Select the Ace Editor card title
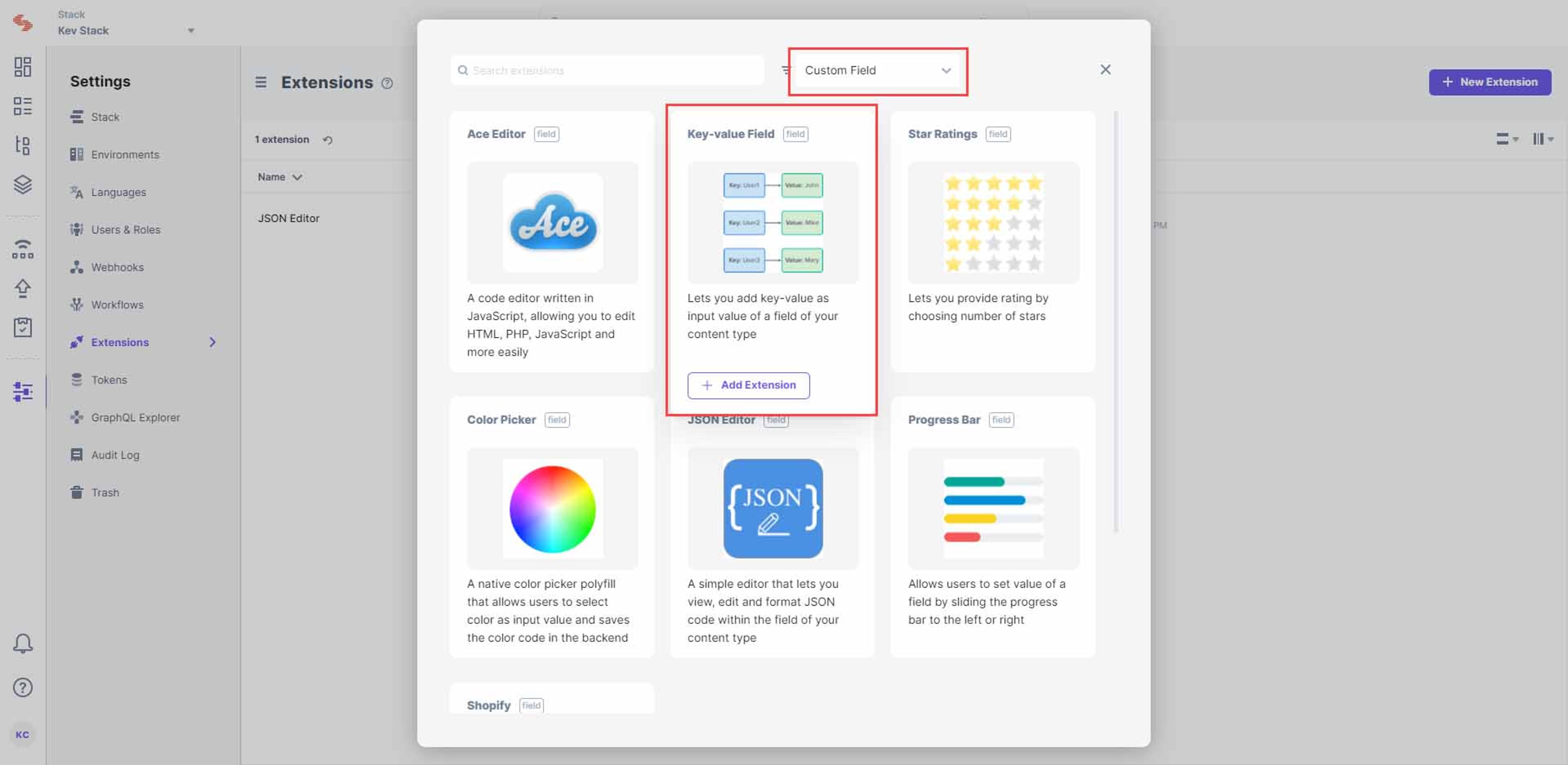This screenshot has width=1568, height=765. [496, 134]
